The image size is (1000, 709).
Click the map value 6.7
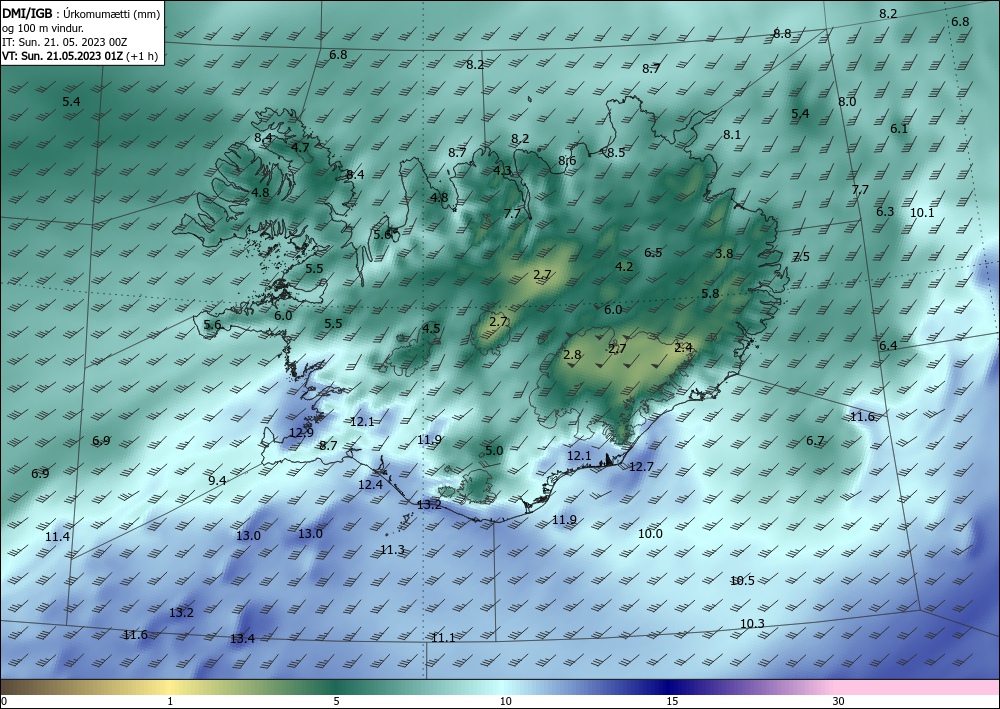815,441
